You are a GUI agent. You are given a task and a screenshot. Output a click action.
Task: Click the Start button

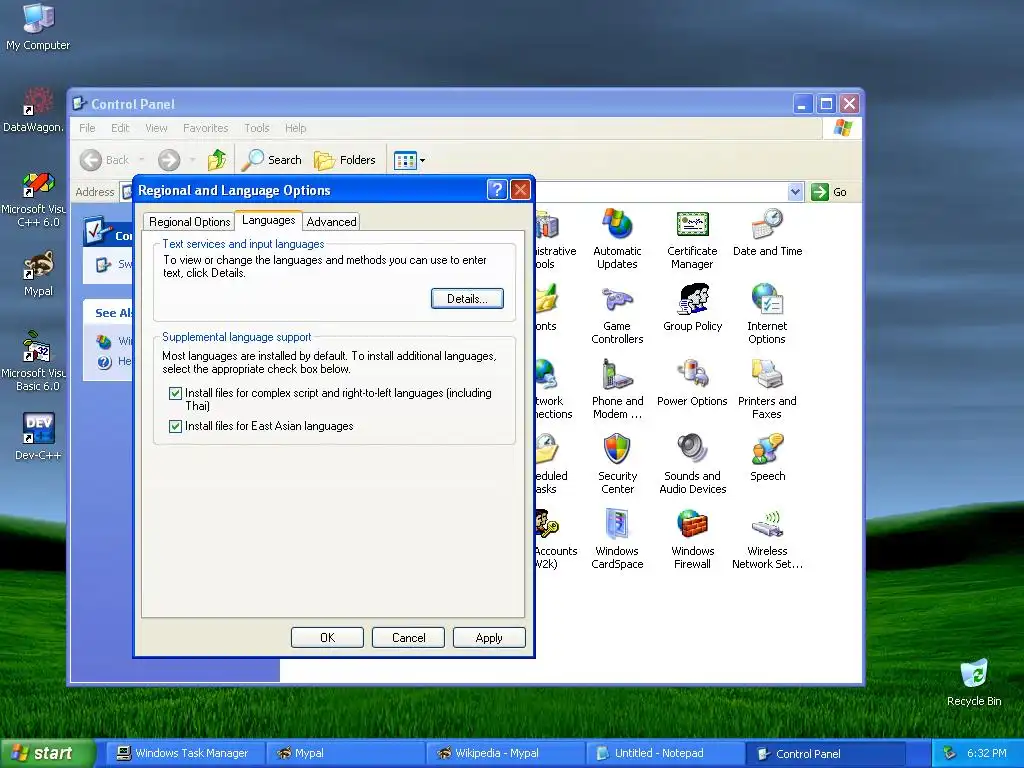click(47, 753)
